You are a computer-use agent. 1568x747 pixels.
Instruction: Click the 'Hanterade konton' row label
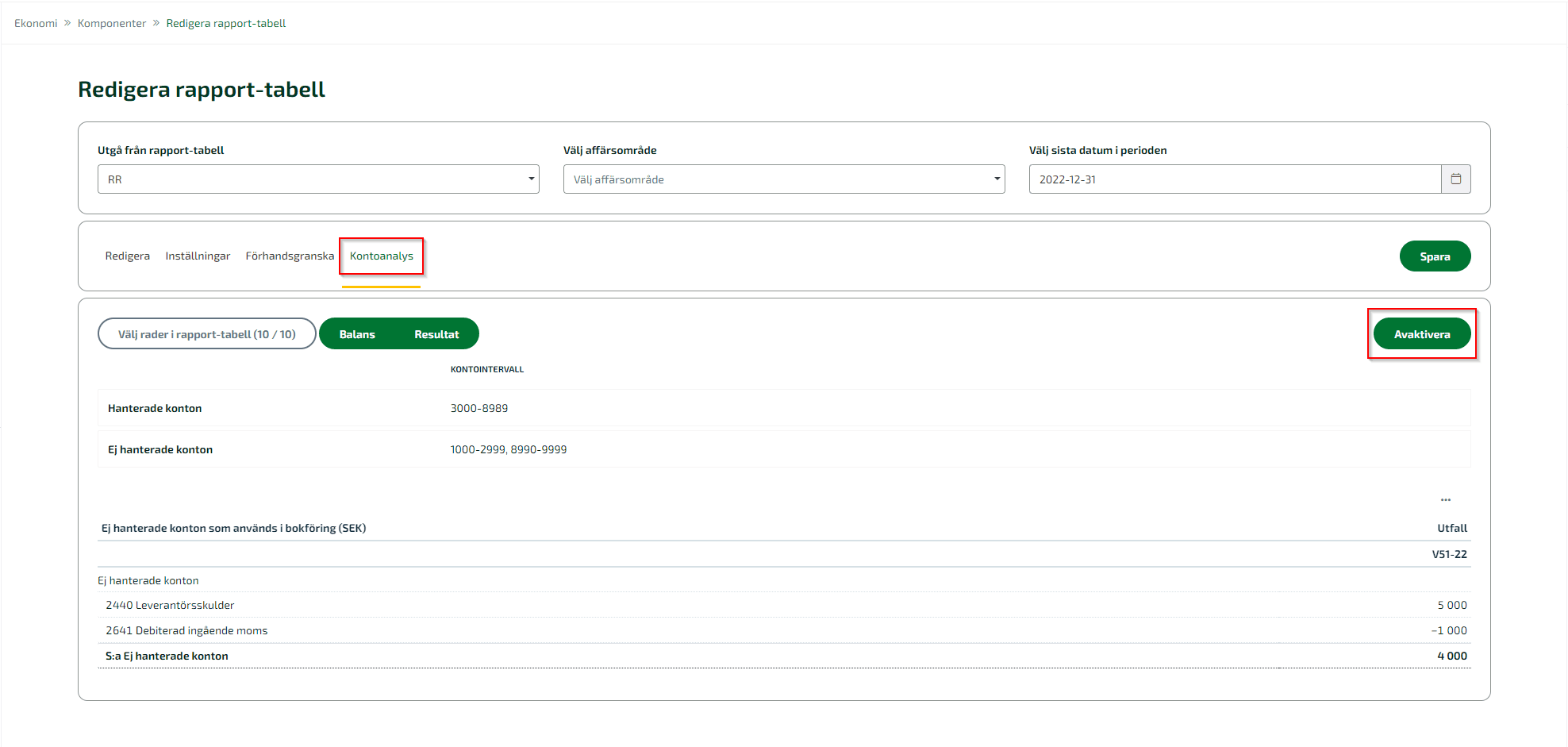pyautogui.click(x=155, y=408)
